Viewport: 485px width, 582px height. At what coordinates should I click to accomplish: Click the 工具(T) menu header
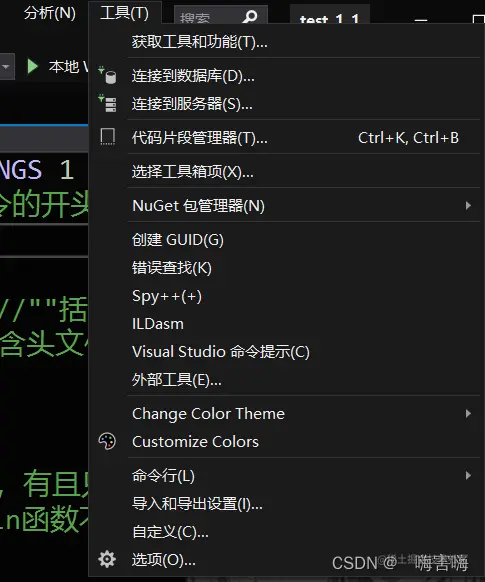(125, 13)
